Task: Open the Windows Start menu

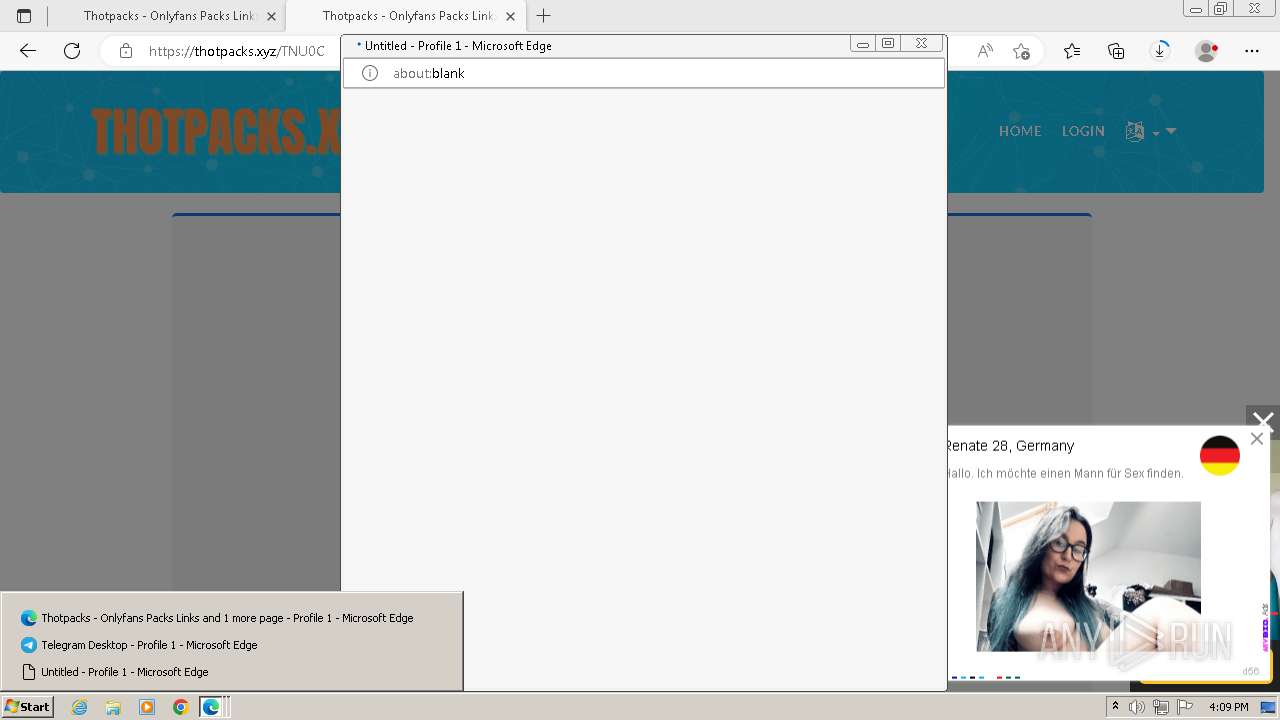Action: 27,707
